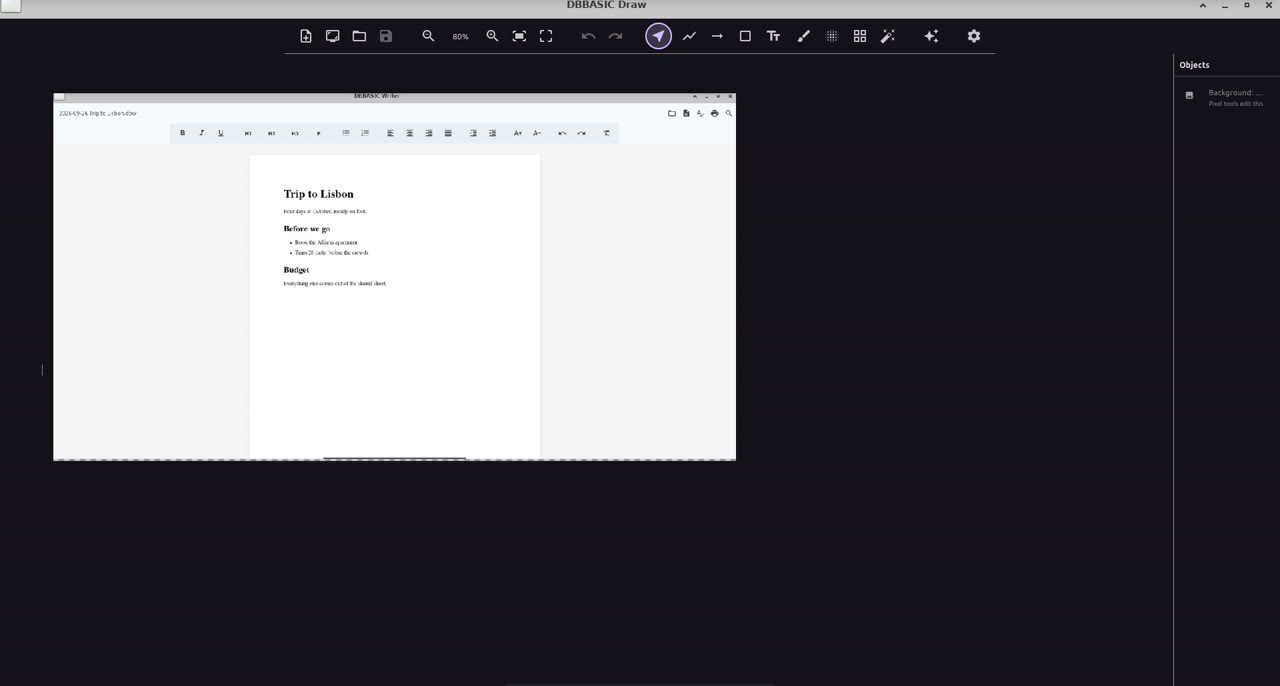Create a new drawing file
Image resolution: width=1280 pixels, height=686 pixels.
(306, 36)
